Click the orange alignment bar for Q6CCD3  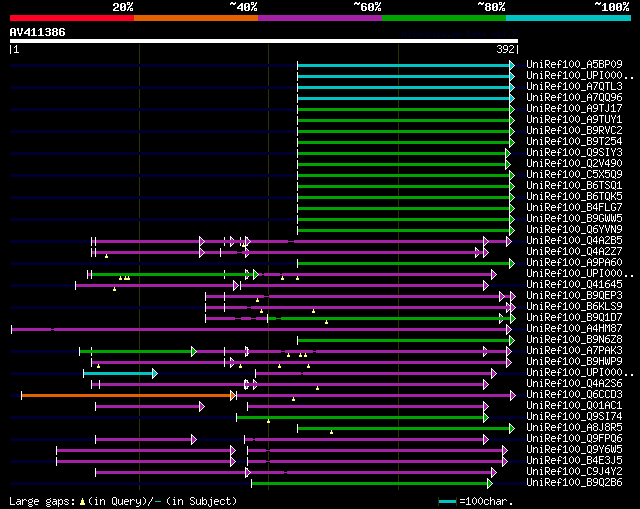click(x=126, y=395)
